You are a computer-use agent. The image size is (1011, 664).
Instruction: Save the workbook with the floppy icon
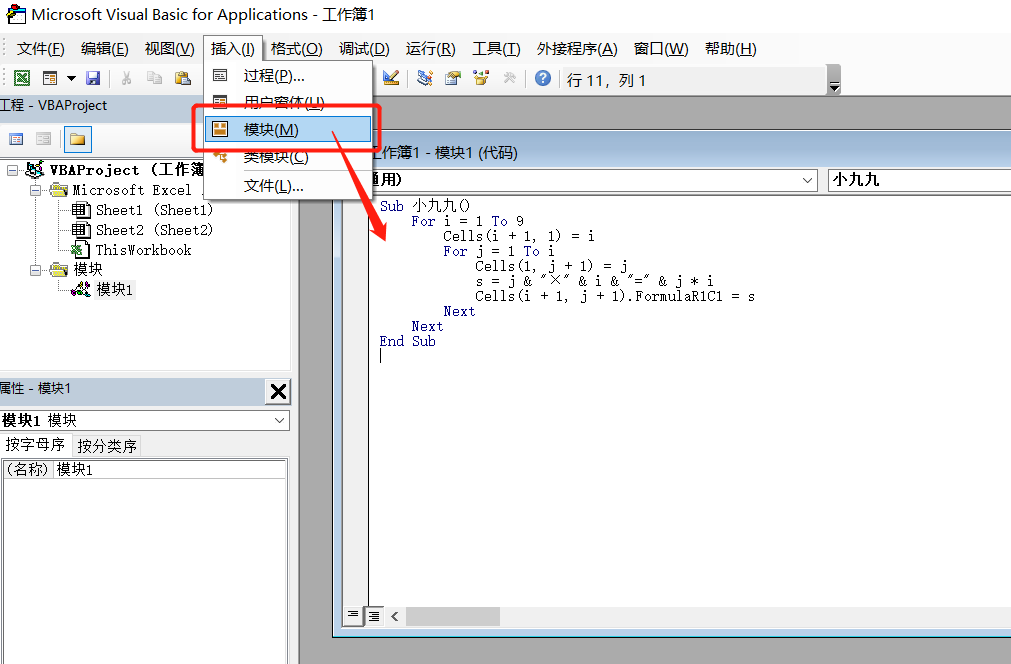[93, 78]
